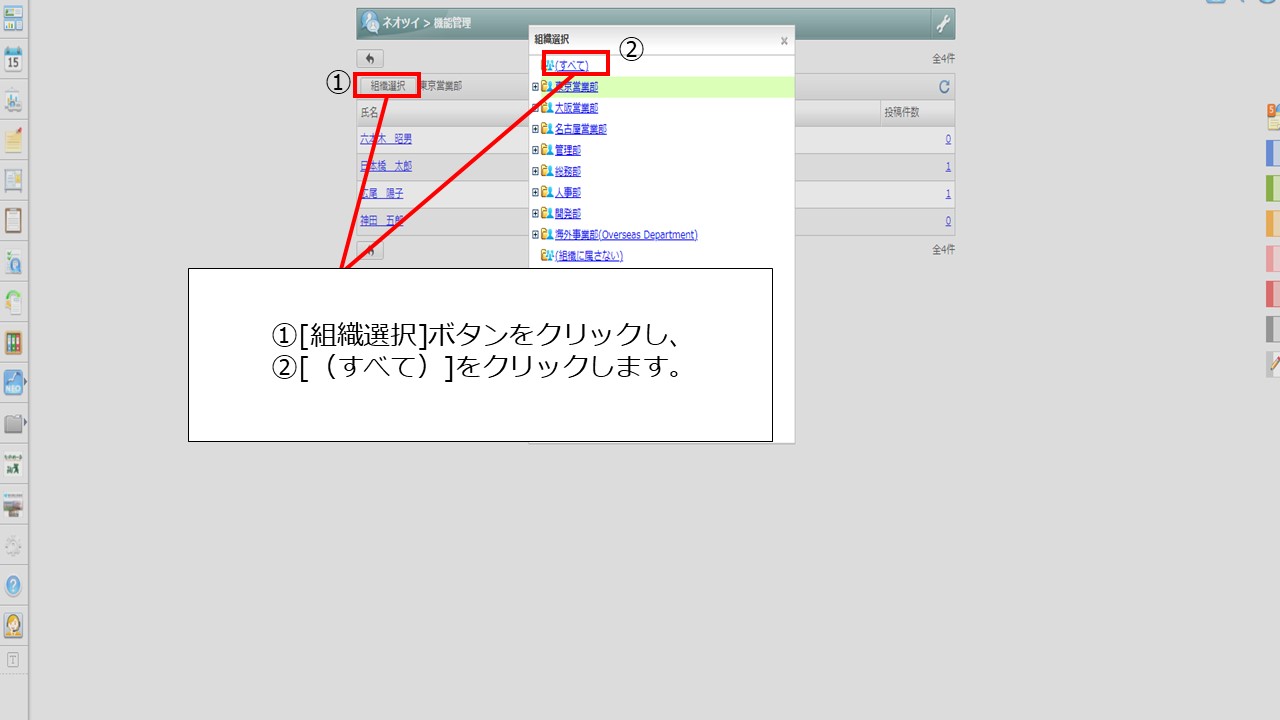1280x720 pixels.
Task: Click the 組織選択 button
Action: (x=388, y=86)
